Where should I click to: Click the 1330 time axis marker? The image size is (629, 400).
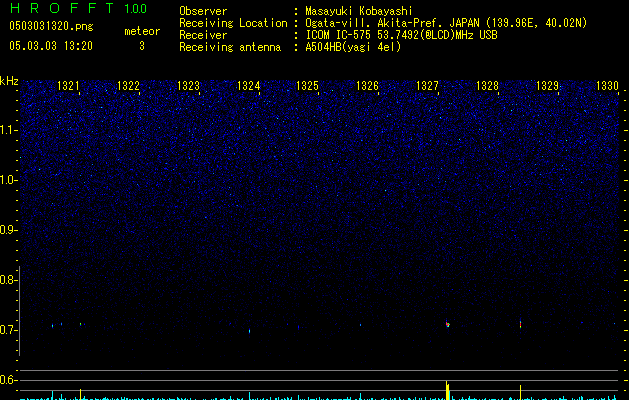[607, 86]
